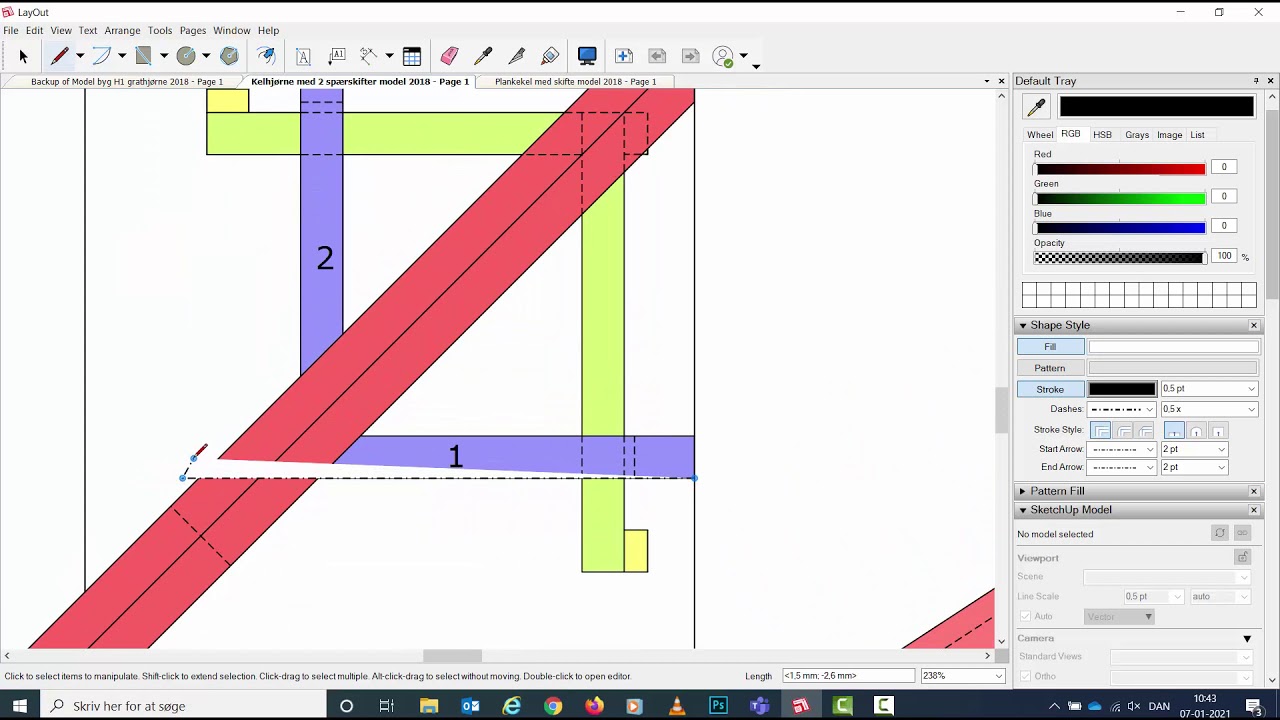The image size is (1280, 720).
Task: Collapse the Shape Style panel
Action: (1023, 326)
